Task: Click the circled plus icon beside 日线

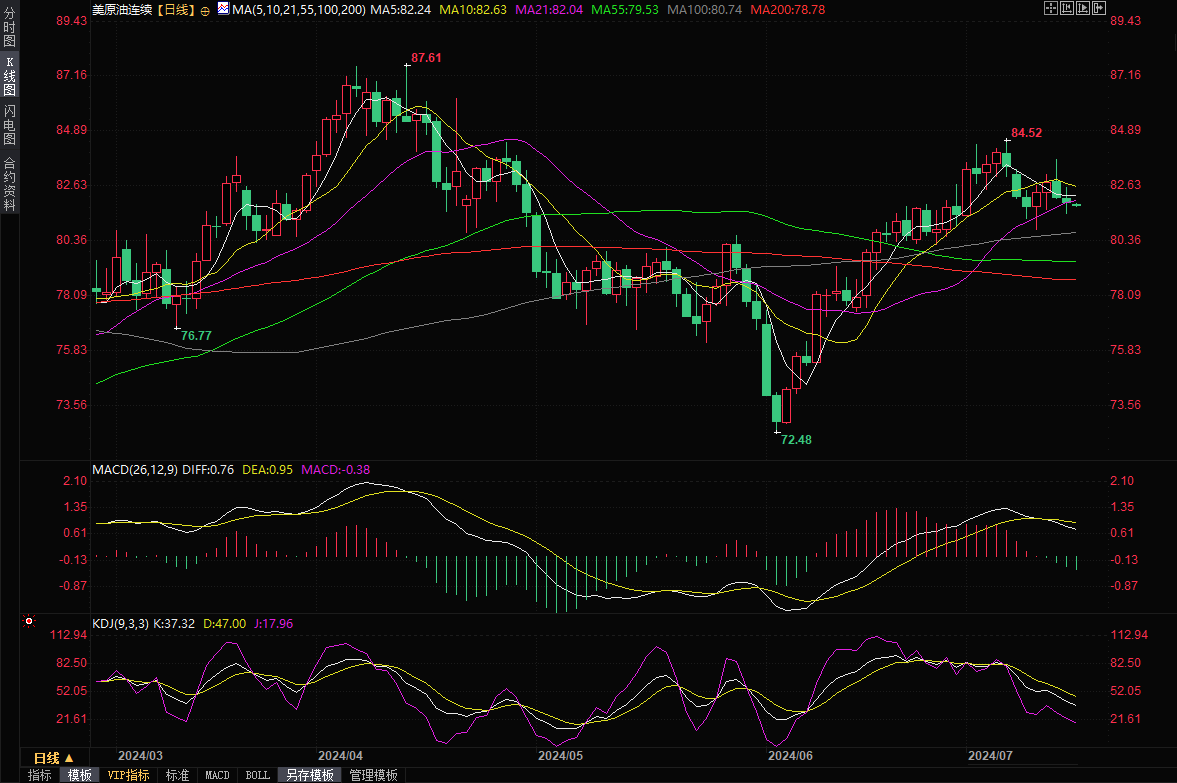Action: [x=205, y=10]
